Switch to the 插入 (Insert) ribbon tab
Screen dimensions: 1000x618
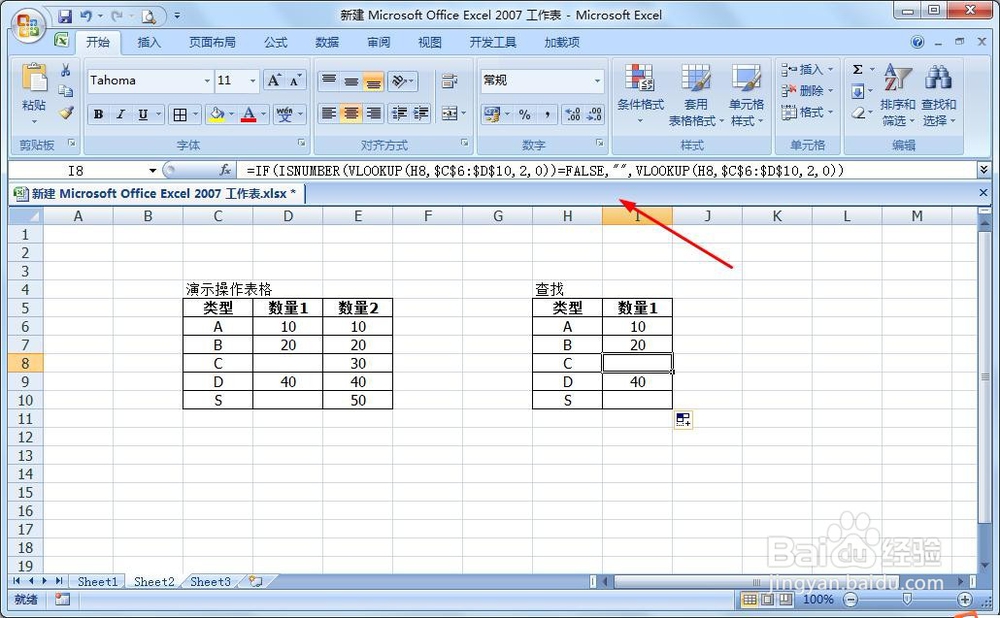pyautogui.click(x=148, y=42)
